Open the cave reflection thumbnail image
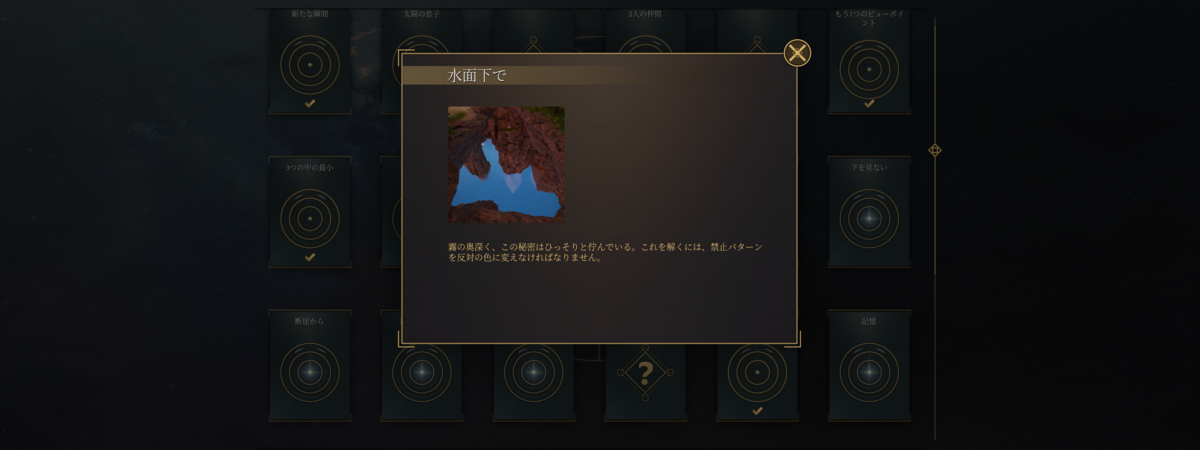Screen dimensions: 1200x450 pos(506,164)
